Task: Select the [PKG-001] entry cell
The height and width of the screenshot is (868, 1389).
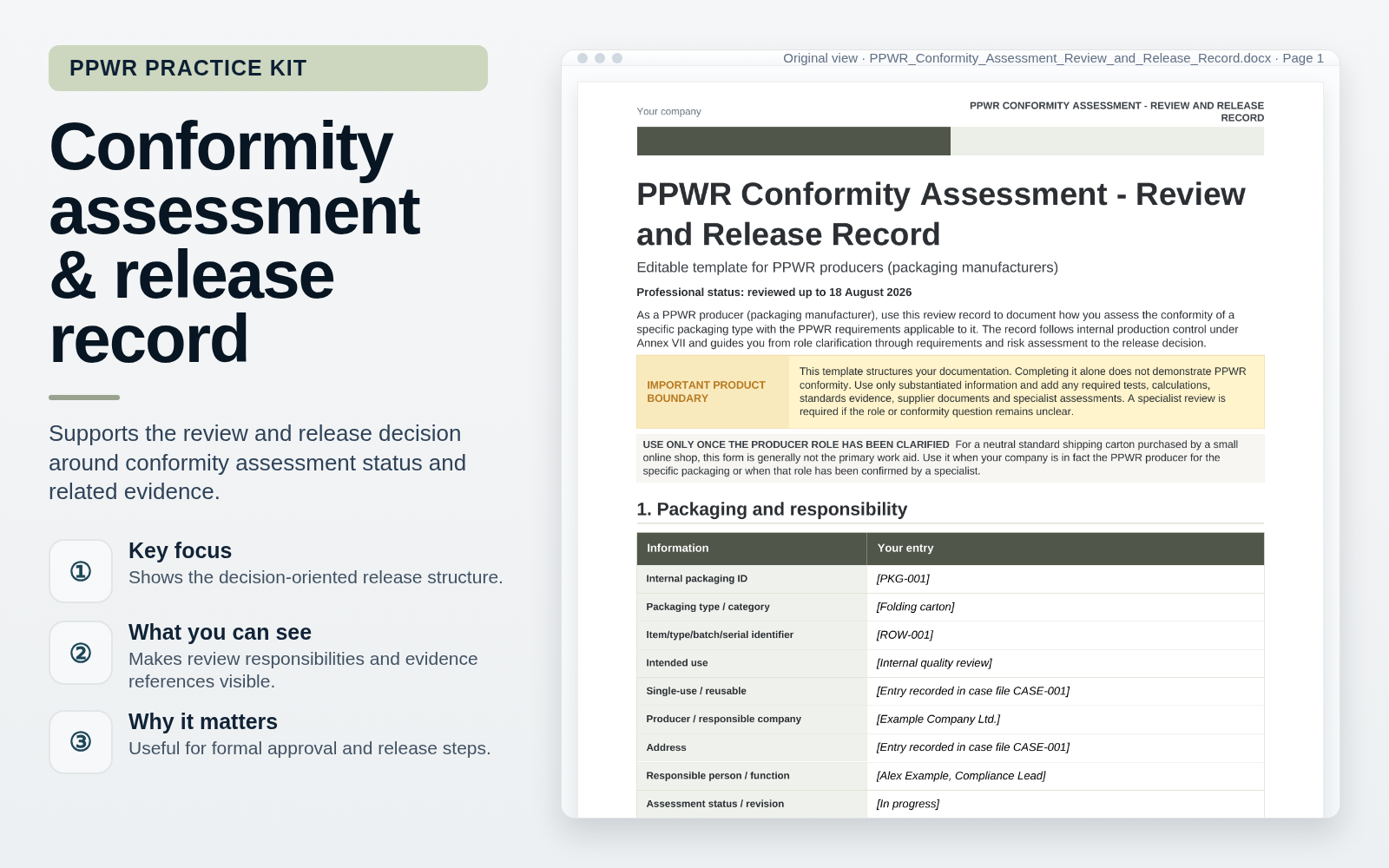Action: (1065, 579)
